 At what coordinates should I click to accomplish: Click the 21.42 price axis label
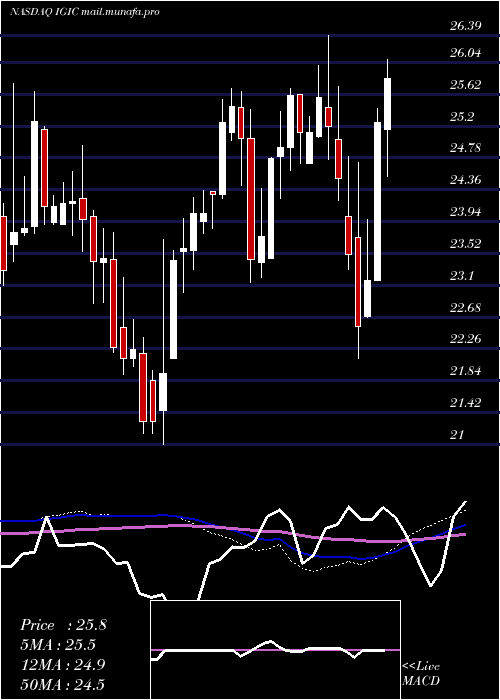466,403
